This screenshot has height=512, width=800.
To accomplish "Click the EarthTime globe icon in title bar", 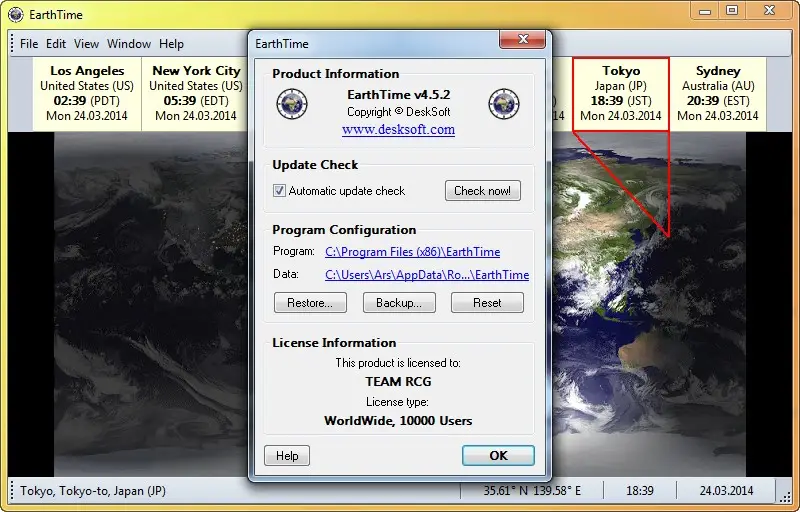I will click(15, 15).
